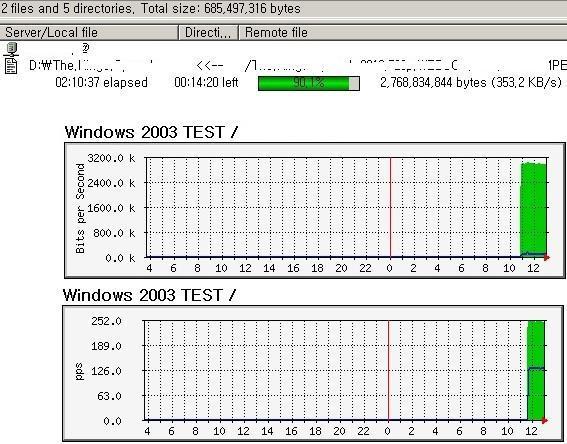Click the green traffic area in bits graph
Image resolution: width=567 pixels, height=444 pixels.
point(533,210)
